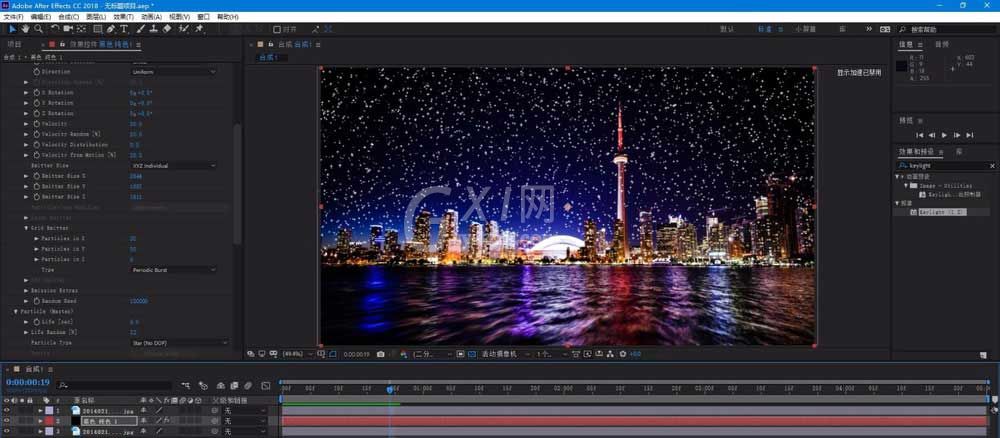Click the Show Channel color icon in viewer
1000x438 pixels.
coord(404,354)
